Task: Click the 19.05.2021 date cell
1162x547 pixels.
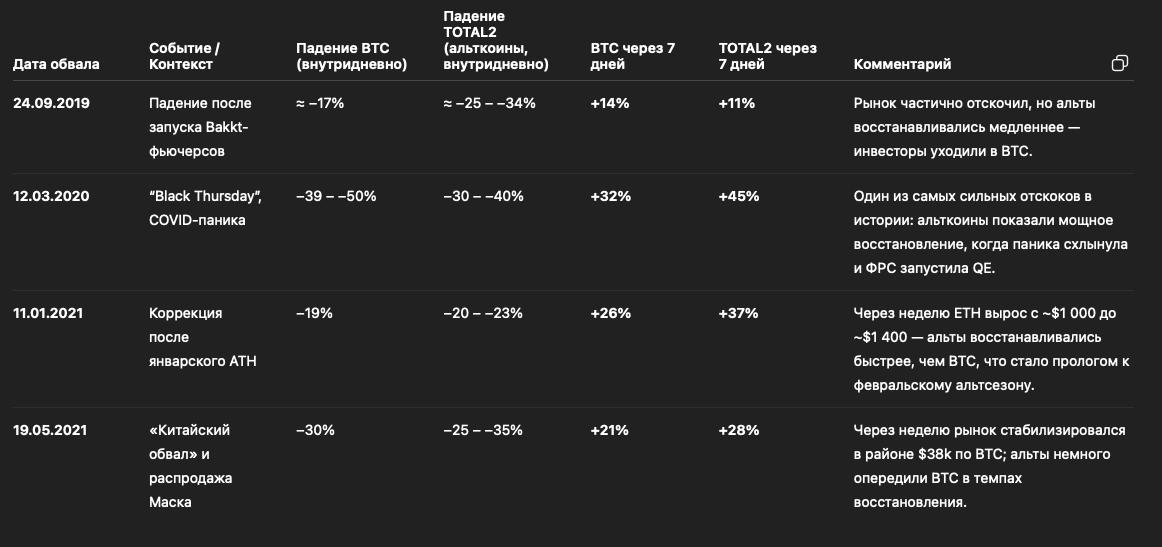Action: 50,430
